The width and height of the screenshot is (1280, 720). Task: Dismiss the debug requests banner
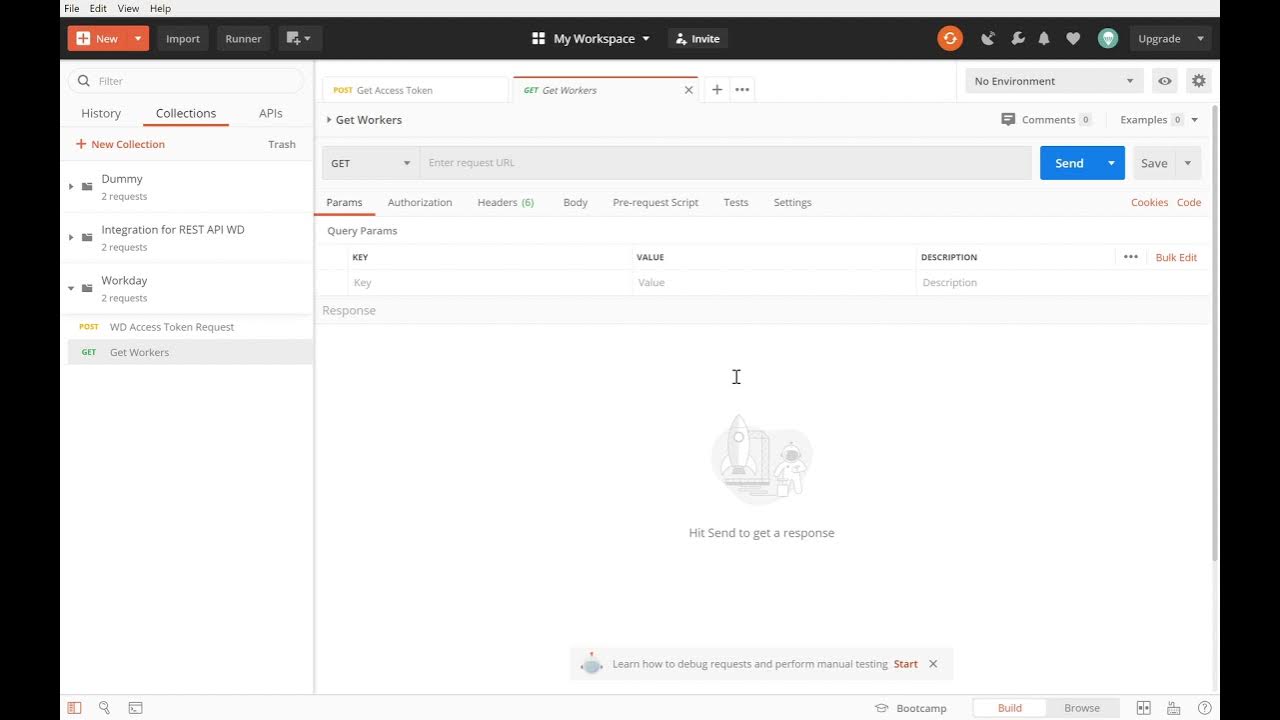pos(933,664)
